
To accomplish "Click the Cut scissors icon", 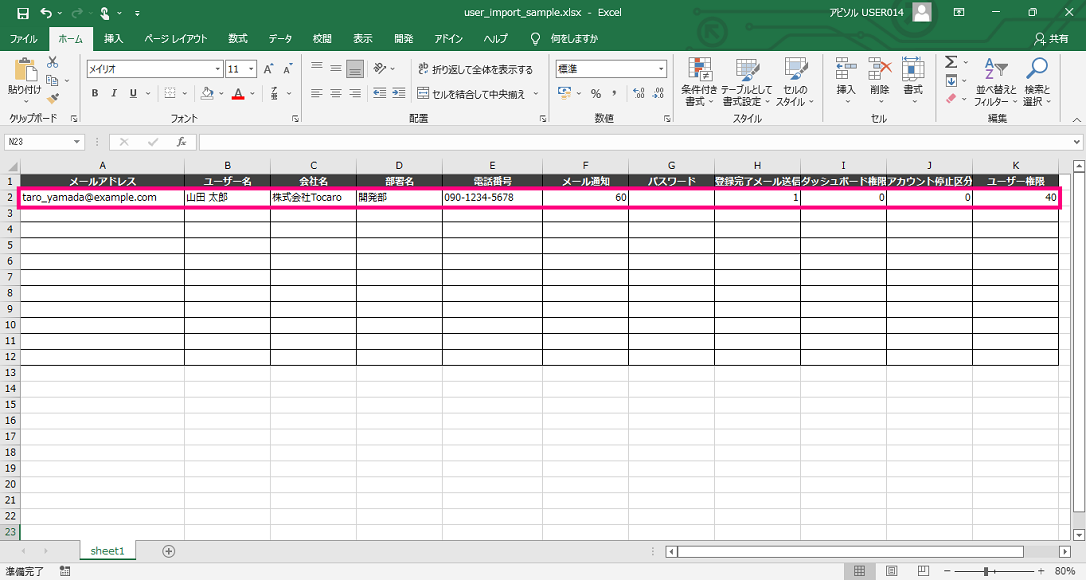I will coord(52,63).
